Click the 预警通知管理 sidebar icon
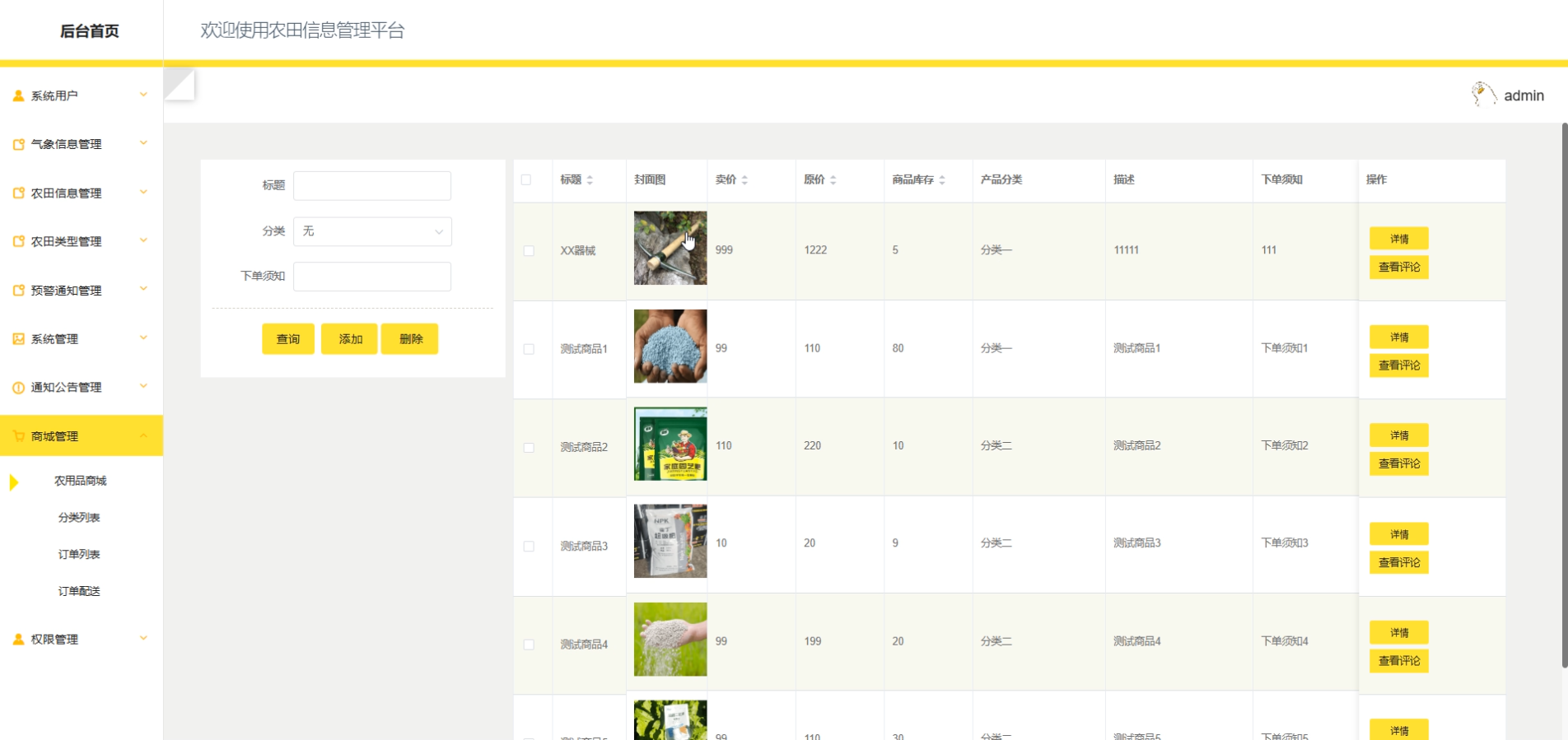The width and height of the screenshot is (1568, 740). coord(18,290)
